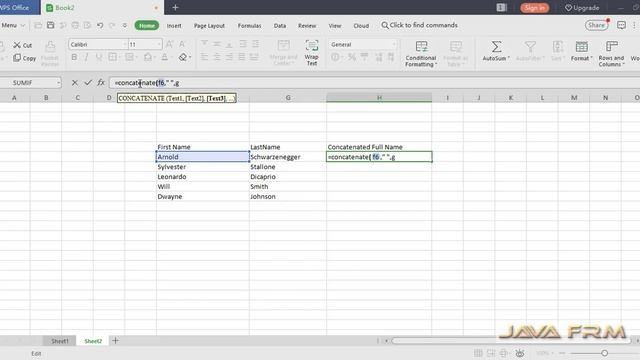The height and width of the screenshot is (360, 640).
Task: Open a new document tab with plus
Action: [176, 7]
